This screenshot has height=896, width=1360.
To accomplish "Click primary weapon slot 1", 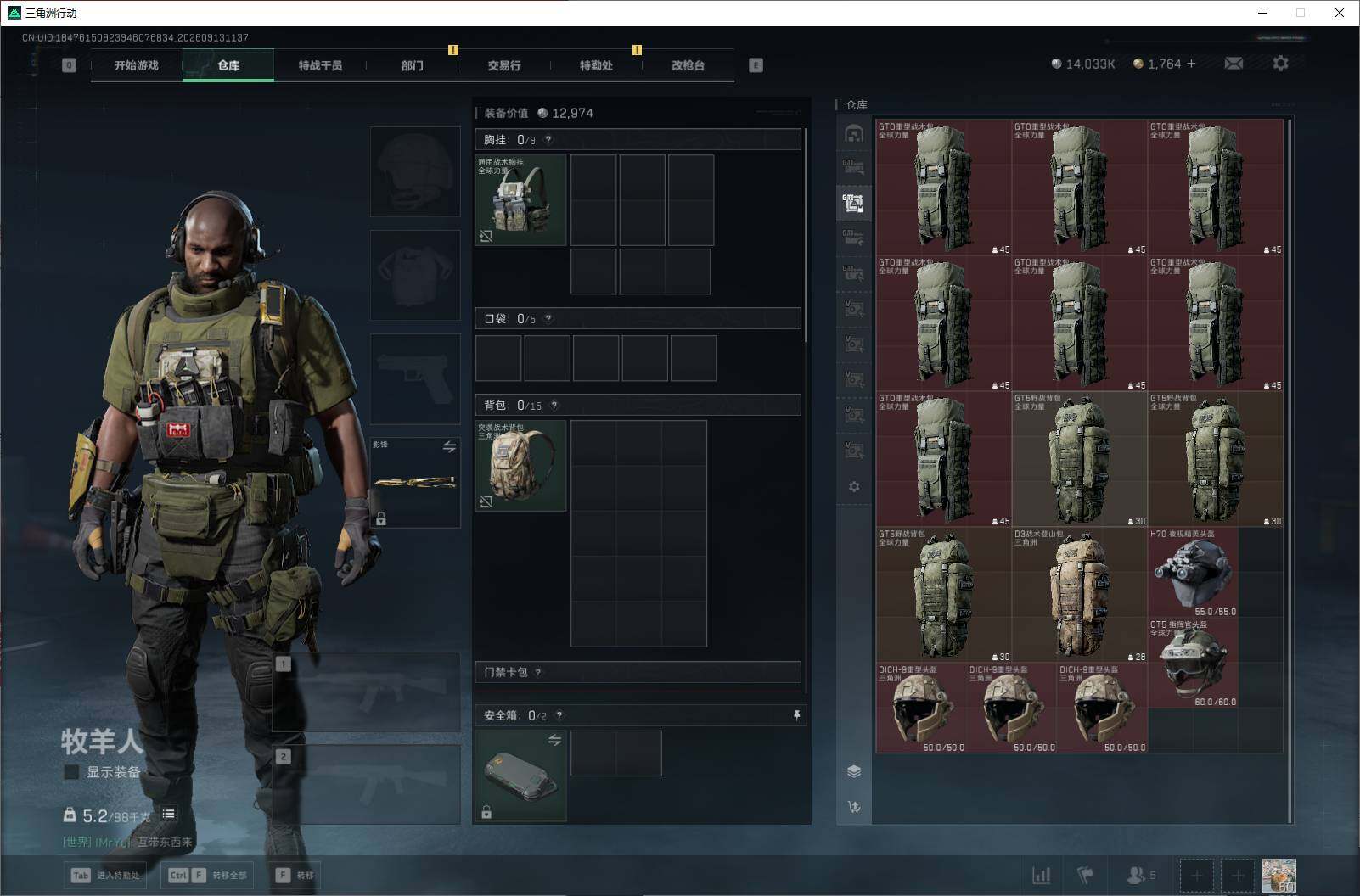I will 366,692.
